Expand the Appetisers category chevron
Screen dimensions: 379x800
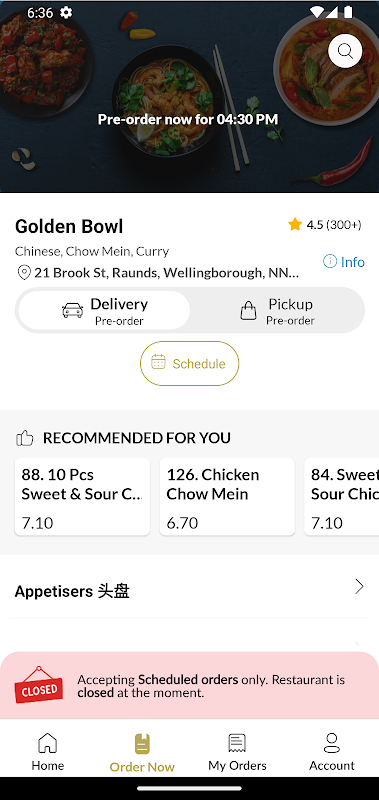coord(359,587)
